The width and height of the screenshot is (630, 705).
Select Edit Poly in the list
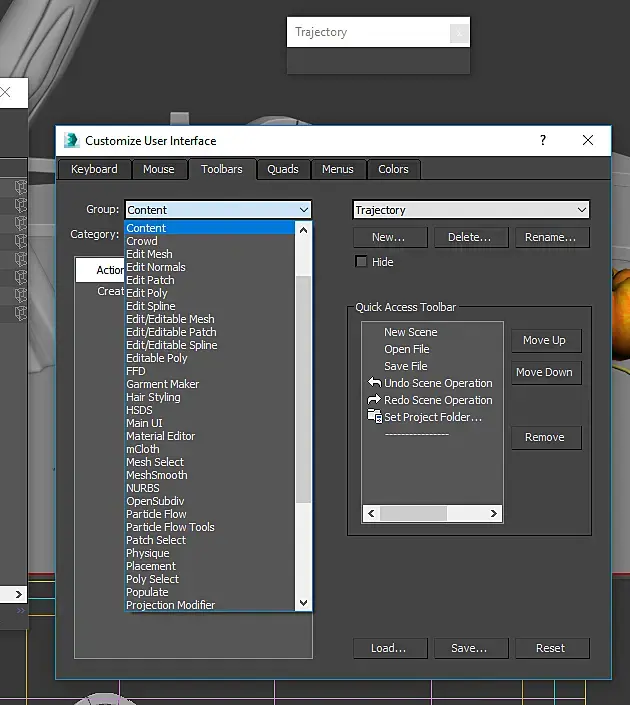pyautogui.click(x=210, y=293)
